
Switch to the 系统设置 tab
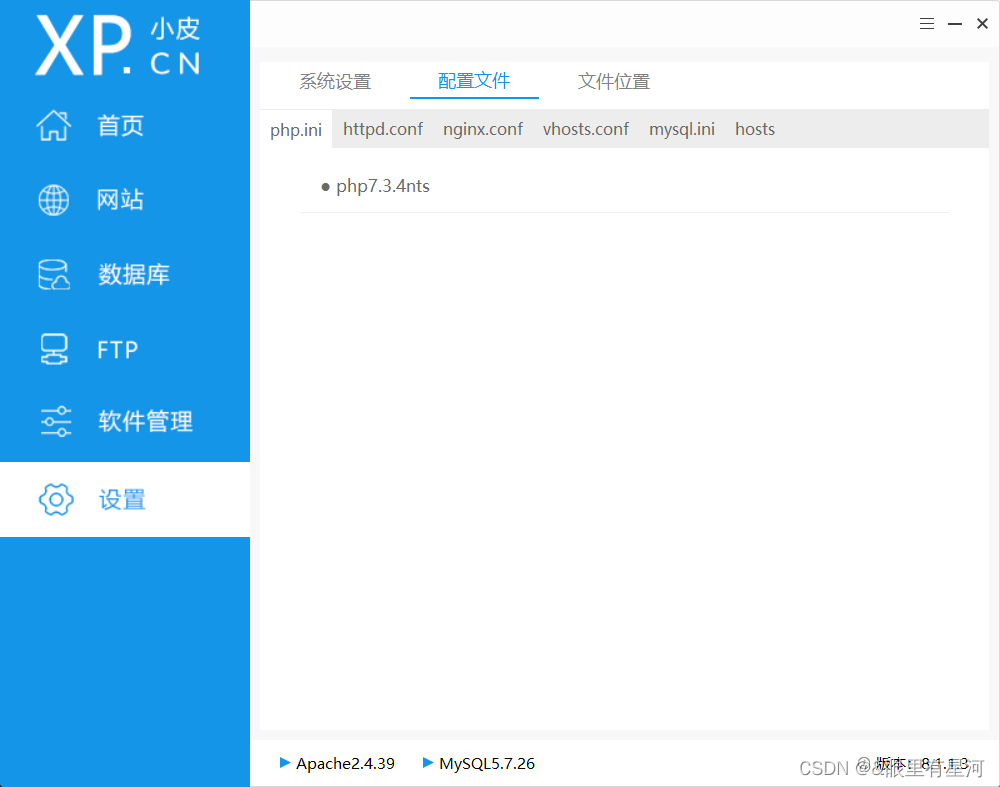335,82
